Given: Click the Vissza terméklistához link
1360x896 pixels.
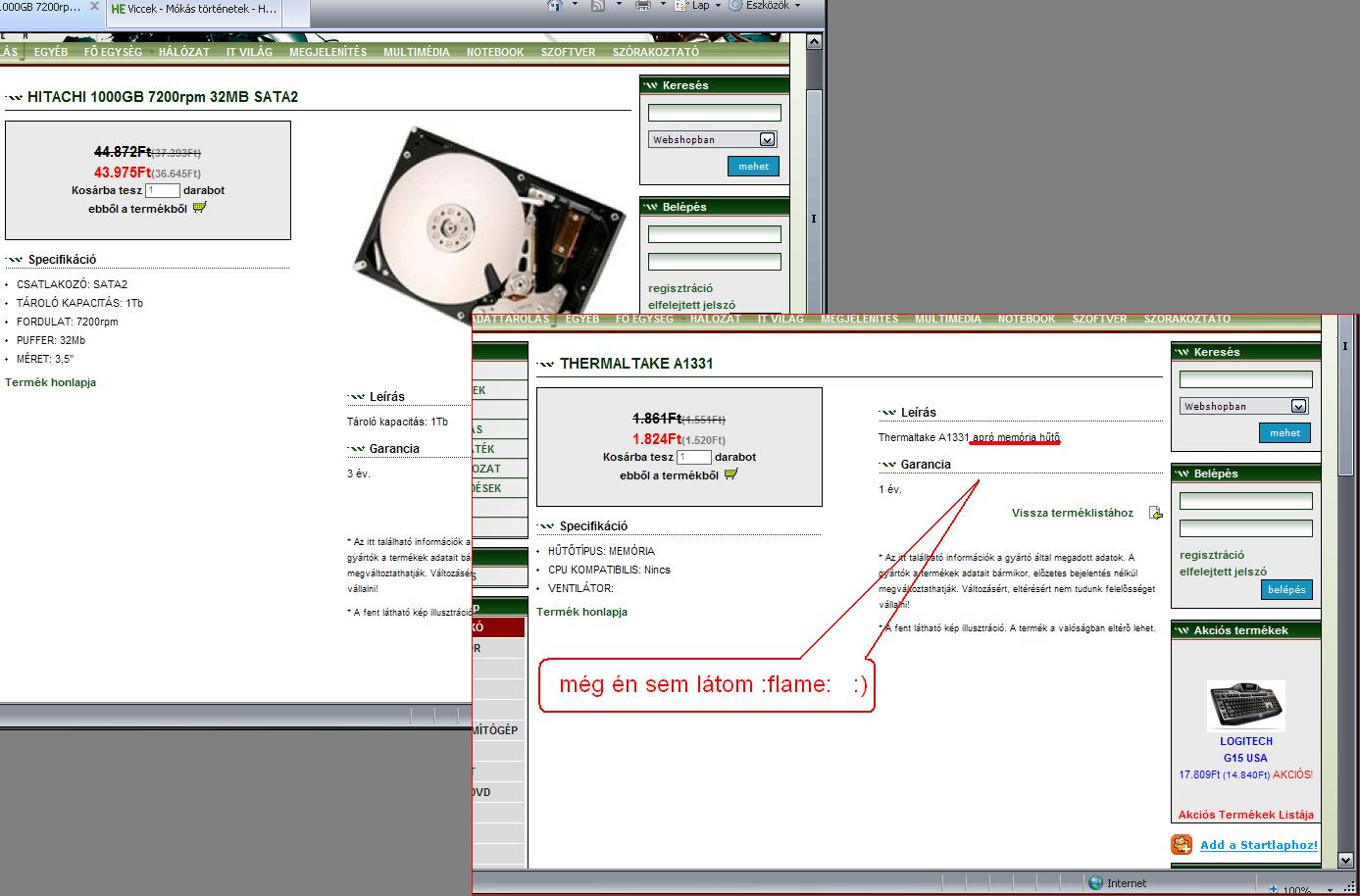Looking at the screenshot, I should pyautogui.click(x=1073, y=513).
